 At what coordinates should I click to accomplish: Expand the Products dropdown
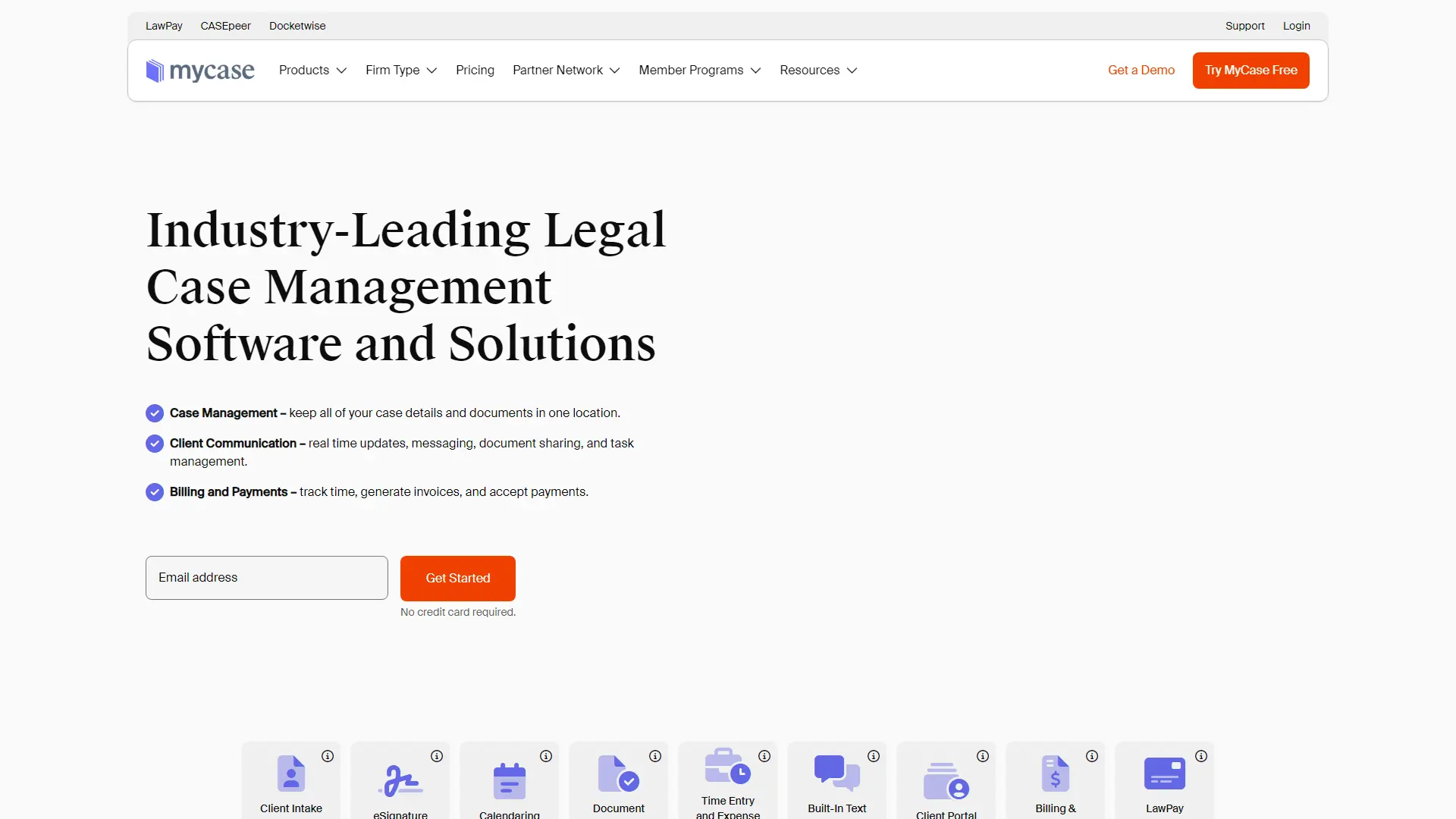click(312, 70)
